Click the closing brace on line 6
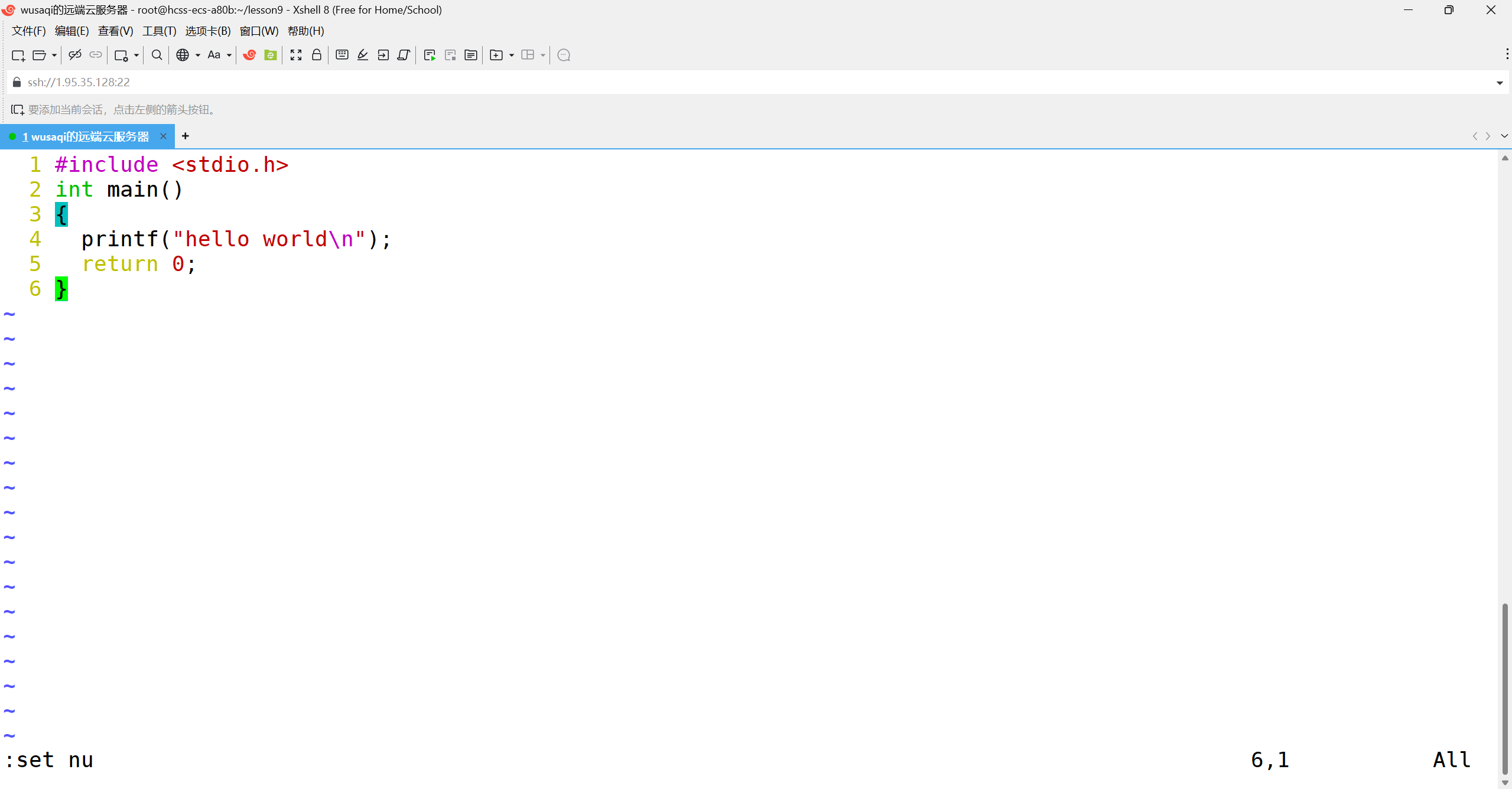This screenshot has height=789, width=1512. coord(61,289)
